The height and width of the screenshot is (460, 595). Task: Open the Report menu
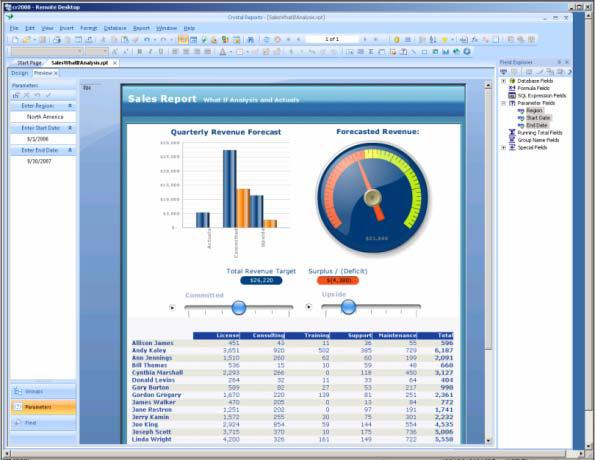coord(141,28)
